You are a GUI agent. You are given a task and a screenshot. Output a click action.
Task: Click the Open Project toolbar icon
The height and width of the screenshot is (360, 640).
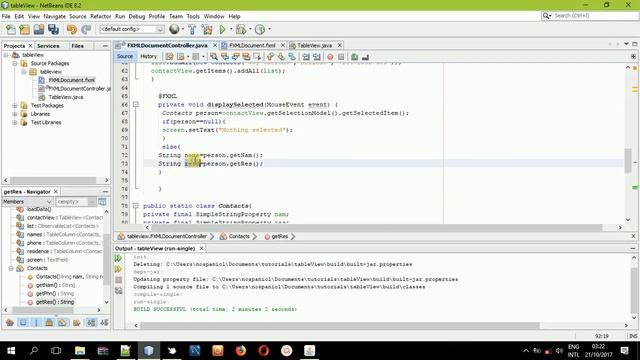pos(39,29)
